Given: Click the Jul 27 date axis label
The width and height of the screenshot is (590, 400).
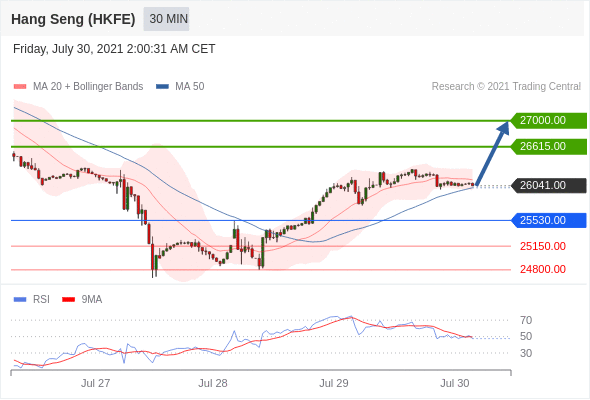Looking at the screenshot, I should tap(96, 383).
